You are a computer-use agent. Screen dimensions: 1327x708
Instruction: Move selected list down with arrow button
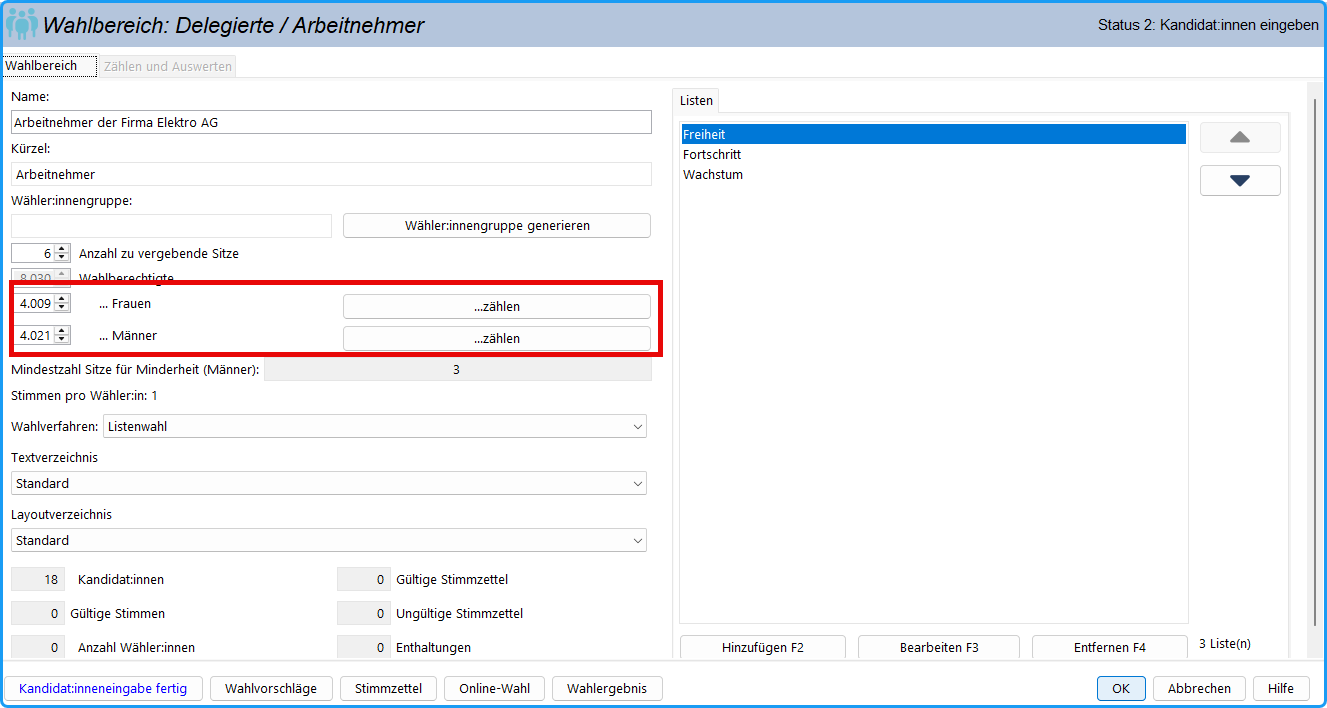(x=1240, y=180)
